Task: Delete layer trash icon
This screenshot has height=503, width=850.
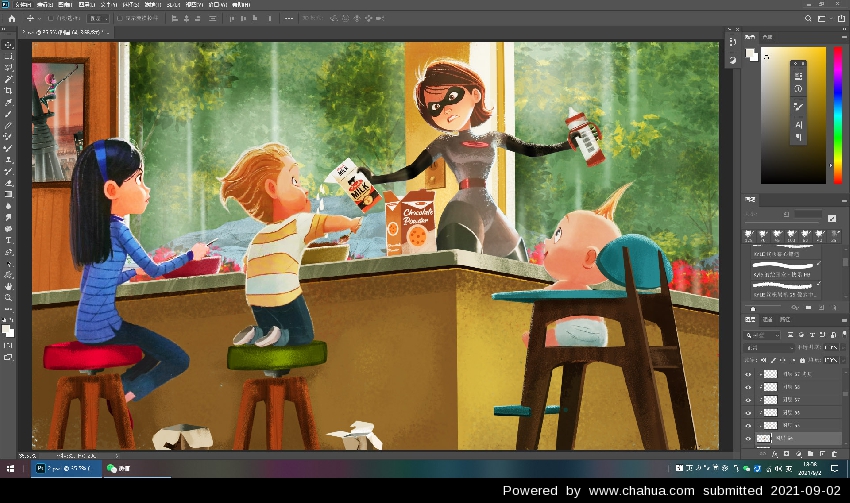Action: [834, 454]
